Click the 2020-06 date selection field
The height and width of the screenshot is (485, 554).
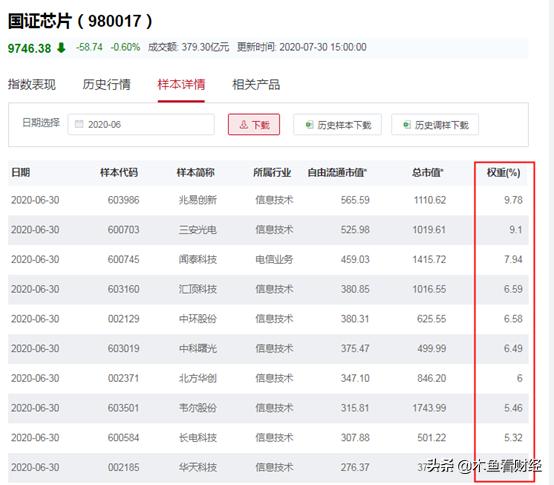point(141,124)
